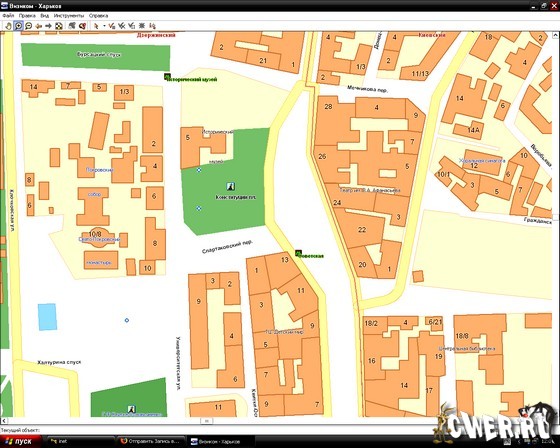Click the Хоральная синагога label
The image size is (560, 448).
click(482, 161)
